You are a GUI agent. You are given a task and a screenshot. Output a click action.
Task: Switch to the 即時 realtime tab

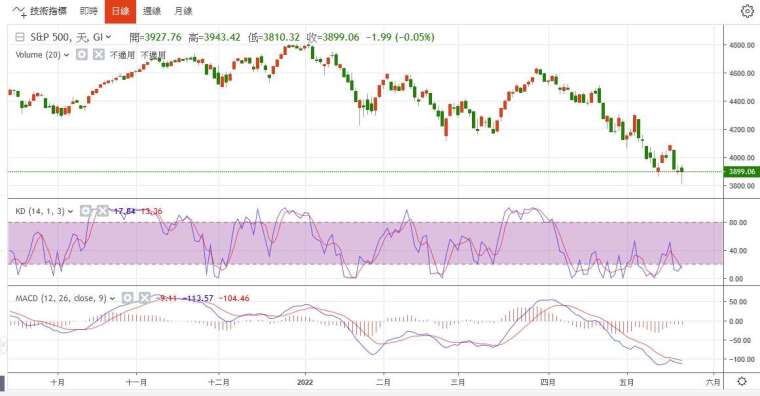(89, 11)
